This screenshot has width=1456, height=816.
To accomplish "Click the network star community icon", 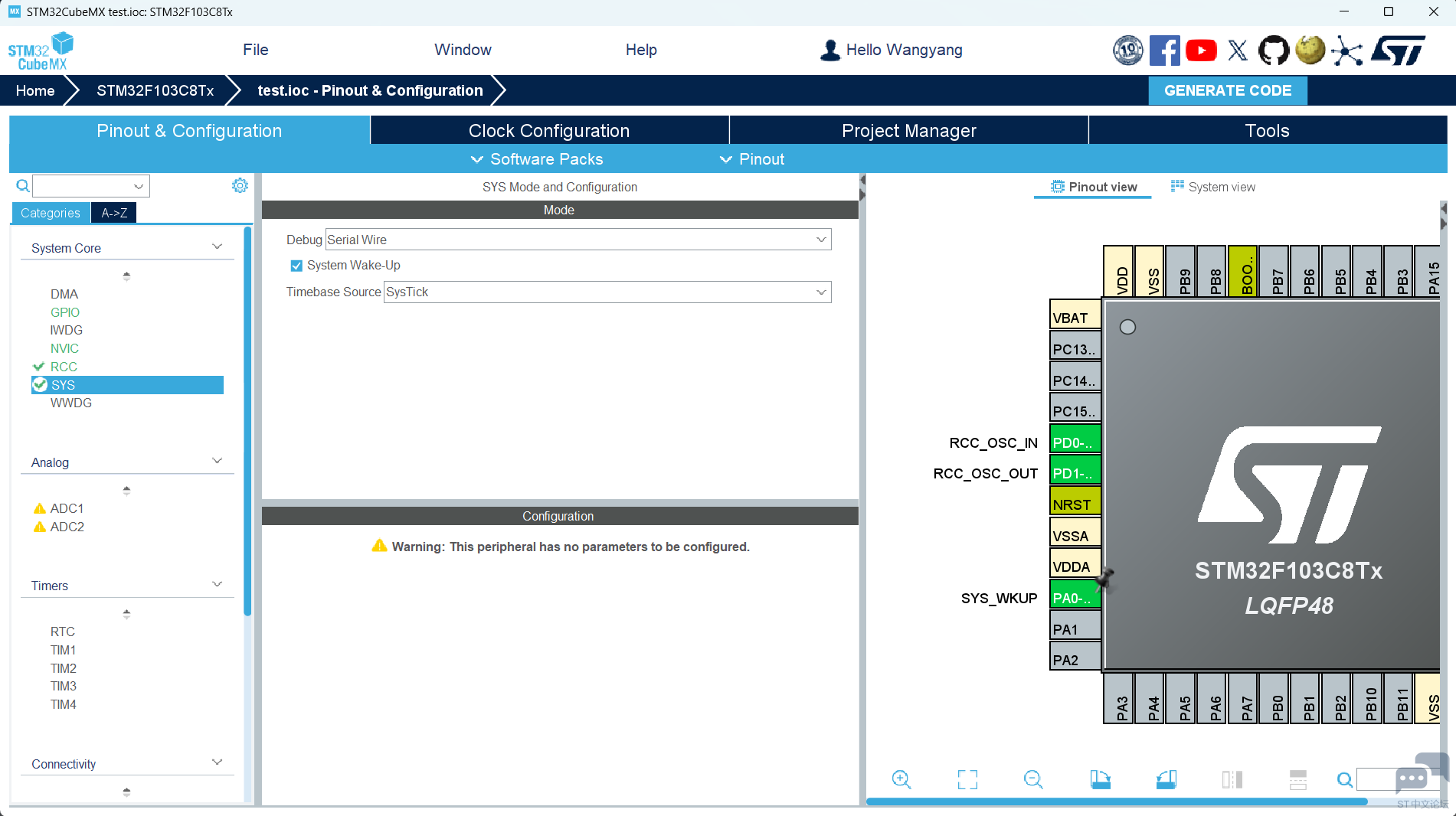I will (x=1346, y=51).
